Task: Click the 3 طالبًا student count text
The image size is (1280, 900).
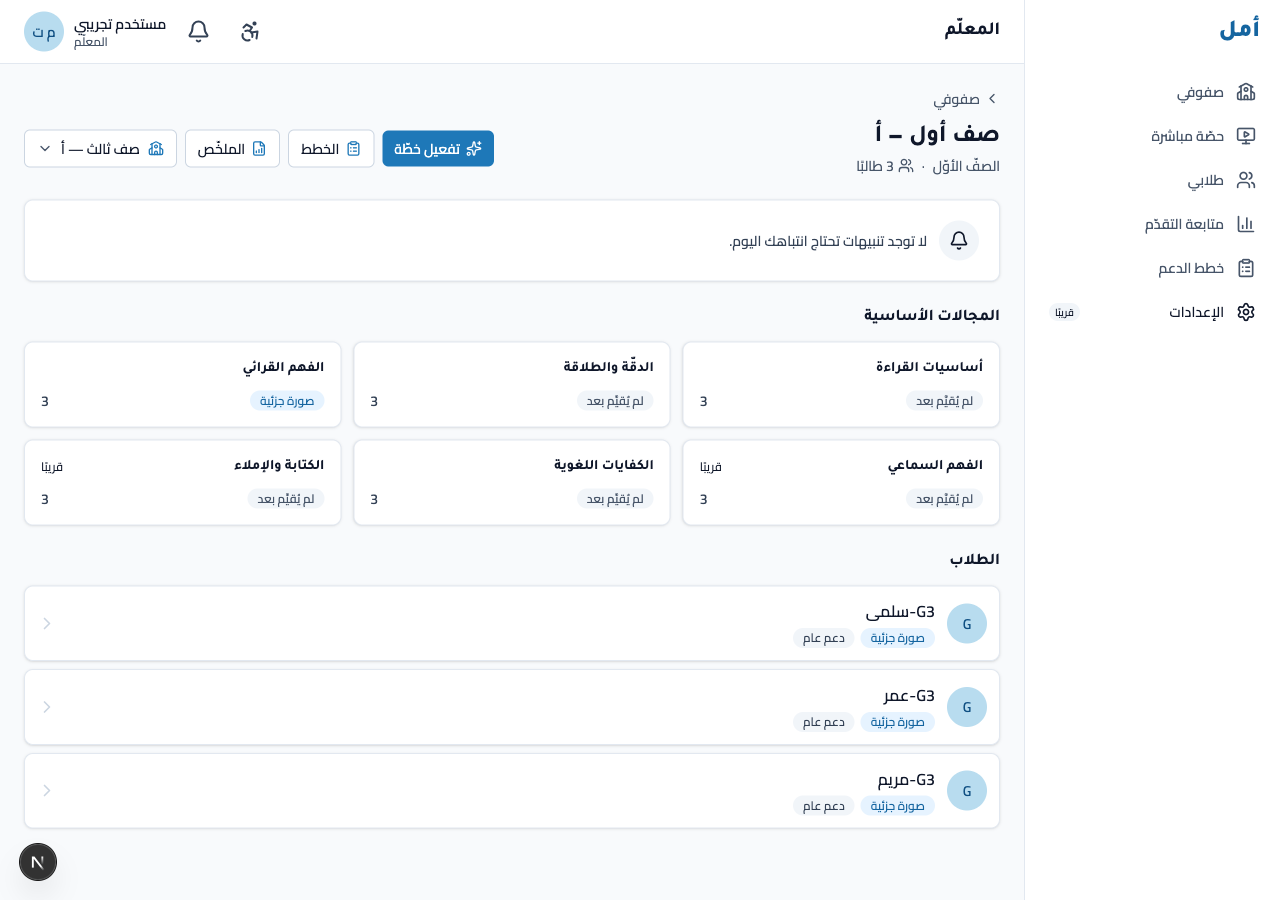Action: click(884, 166)
